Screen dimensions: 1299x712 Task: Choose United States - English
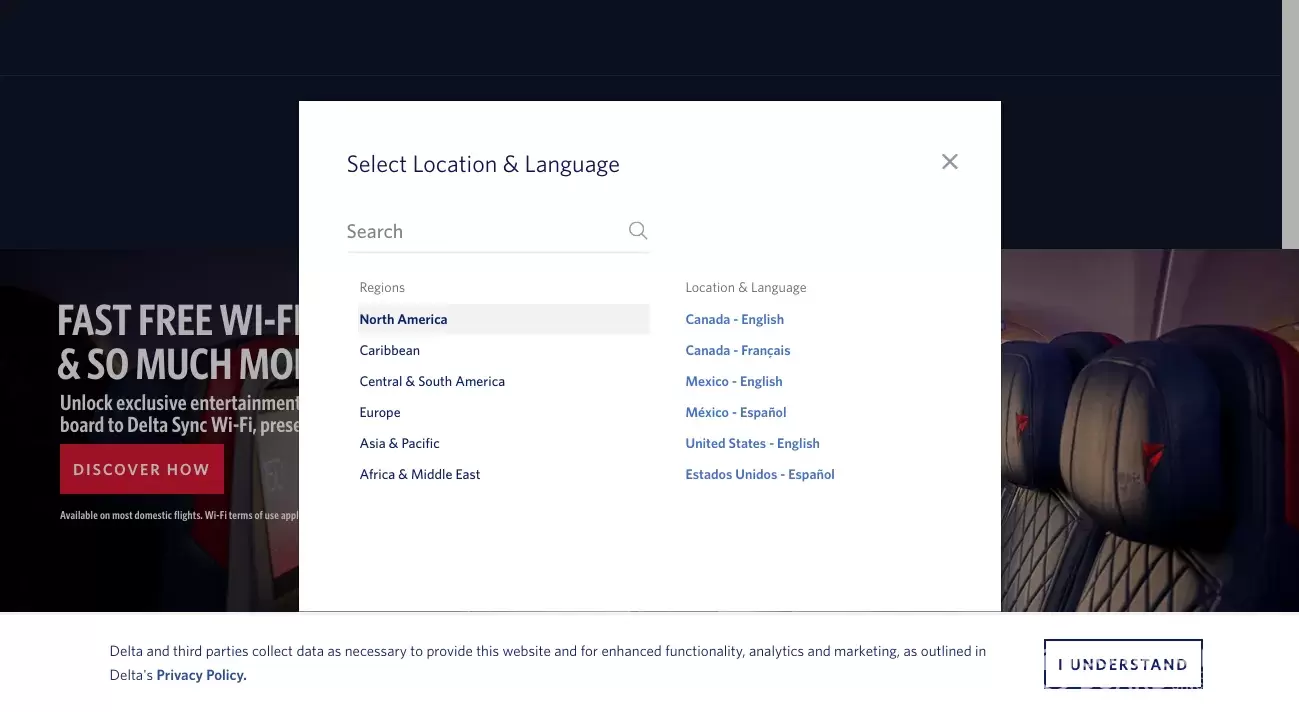753,443
